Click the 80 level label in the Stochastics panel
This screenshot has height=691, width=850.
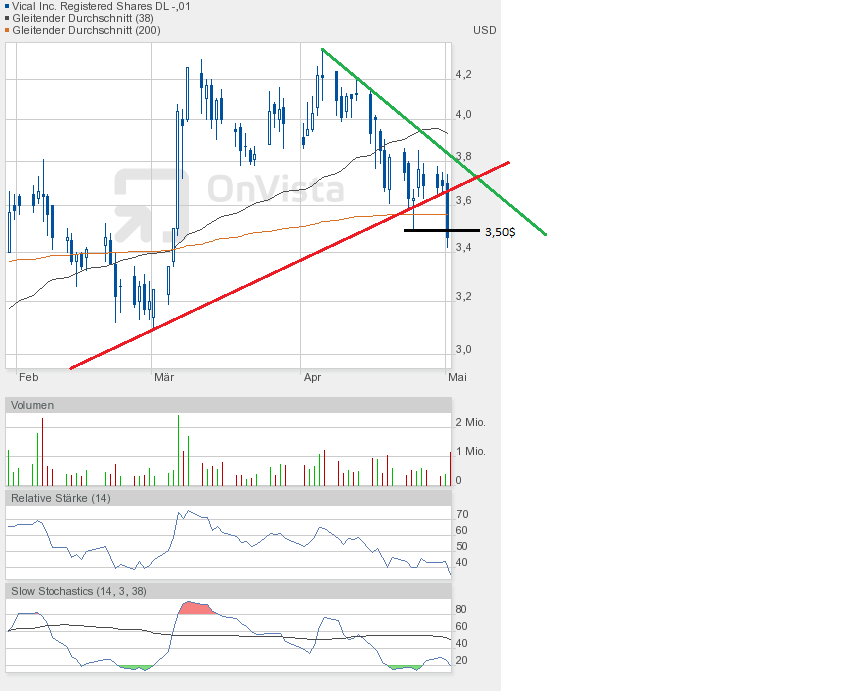click(x=461, y=609)
